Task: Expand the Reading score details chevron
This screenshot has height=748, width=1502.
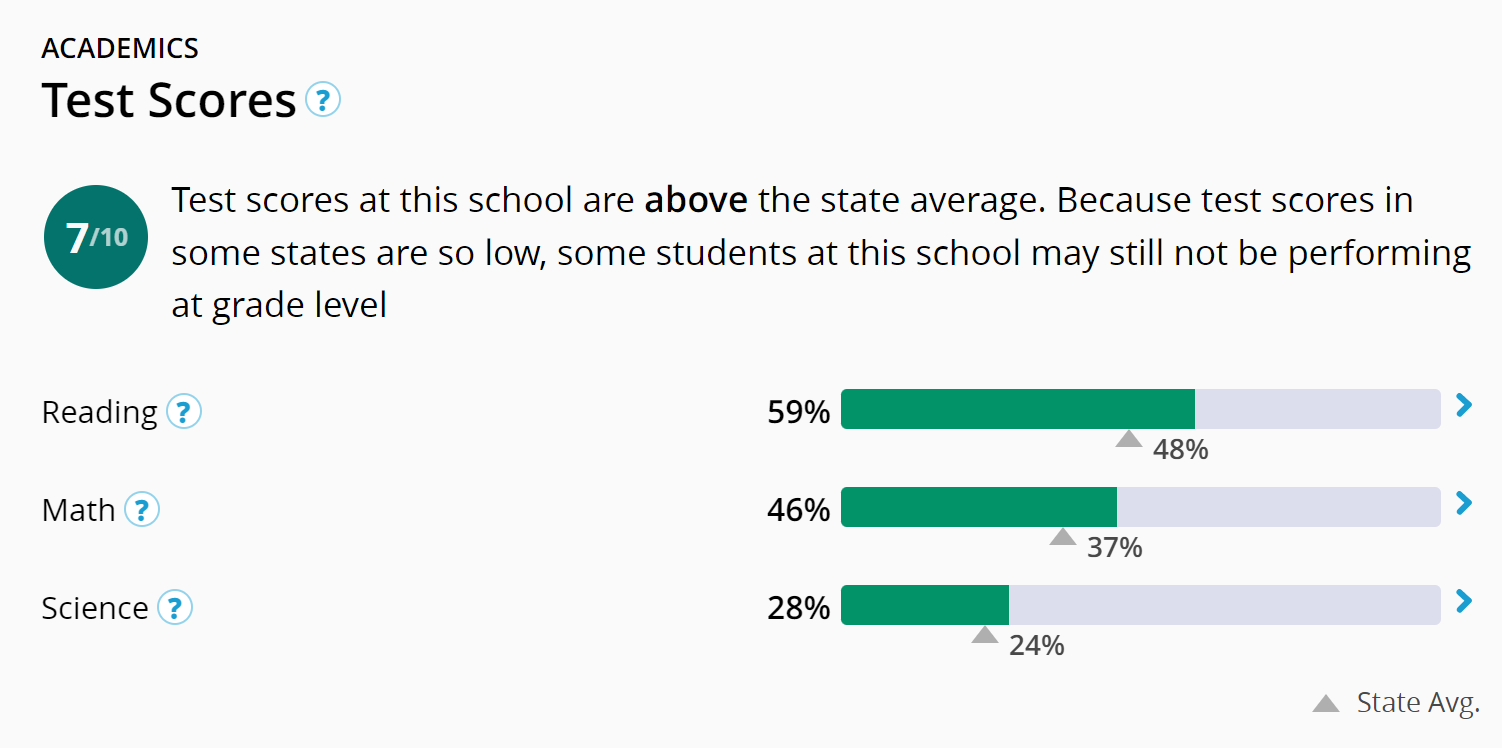Action: (x=1464, y=405)
